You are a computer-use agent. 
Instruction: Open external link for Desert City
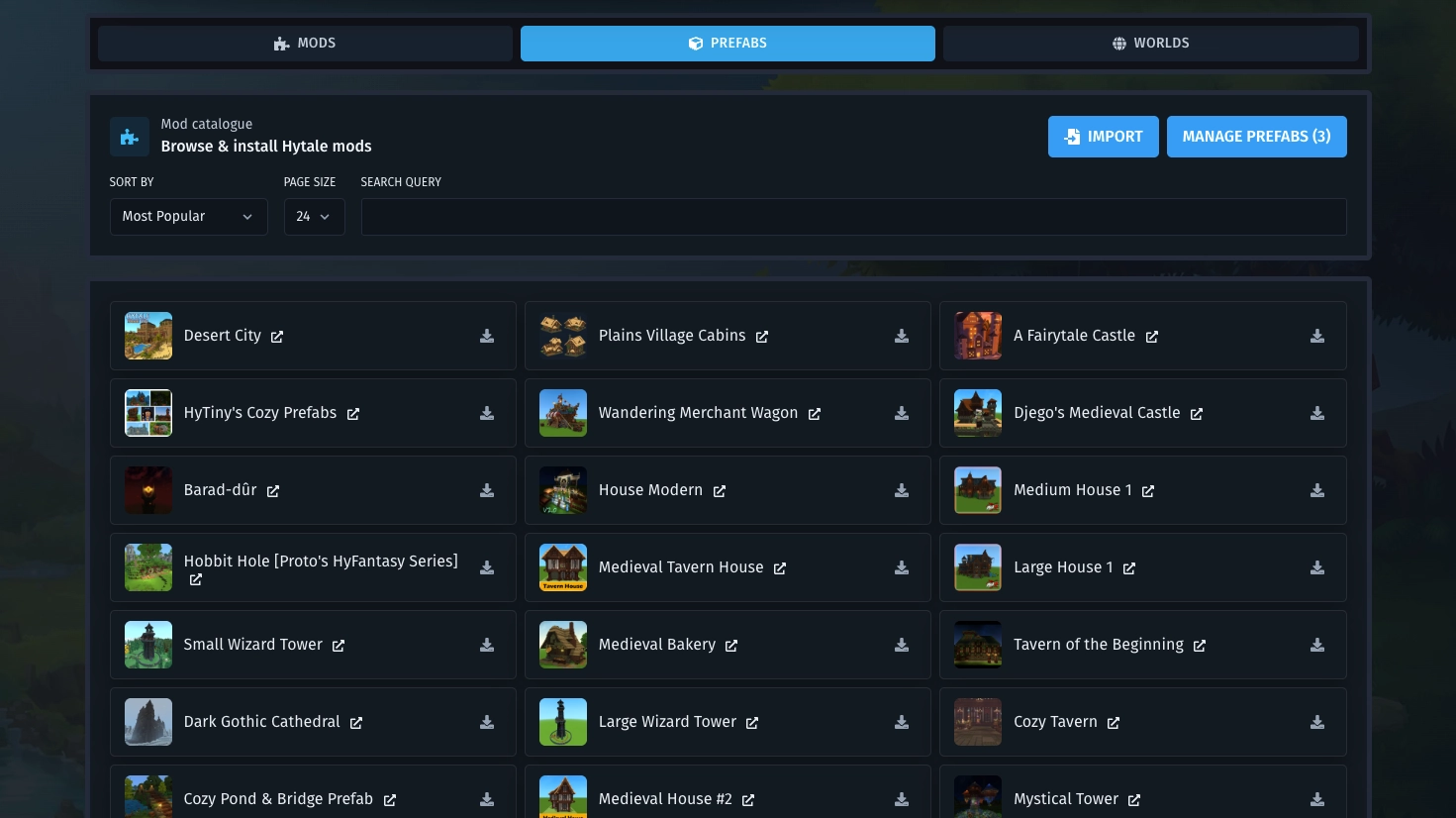277,337
